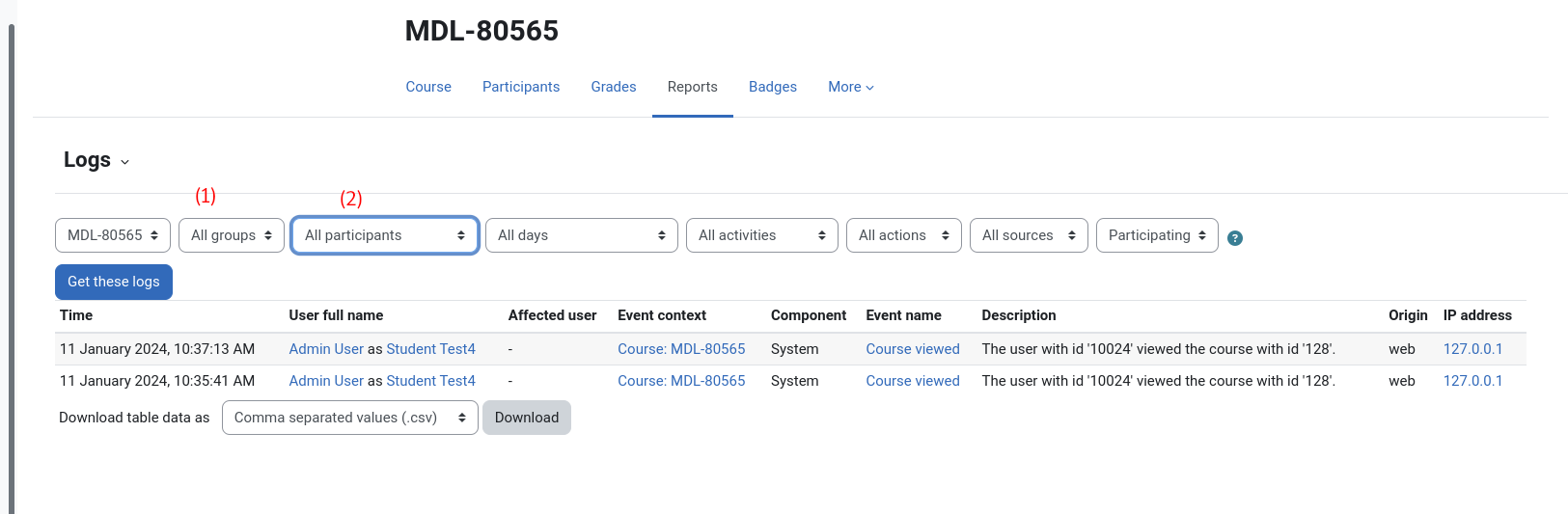Click the Component column header

pos(809,315)
